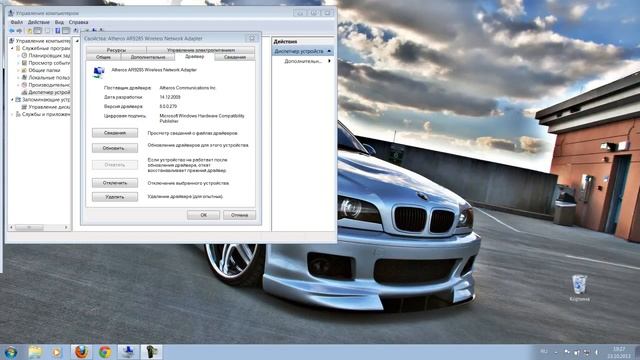Image resolution: width=640 pixels, height=360 pixels.
Task: Switch to the Управление электропитанием tab
Action: [200, 50]
